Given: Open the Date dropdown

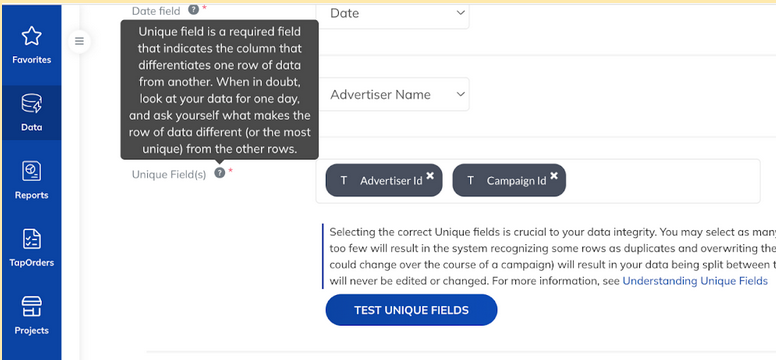Looking at the screenshot, I should coord(392,14).
